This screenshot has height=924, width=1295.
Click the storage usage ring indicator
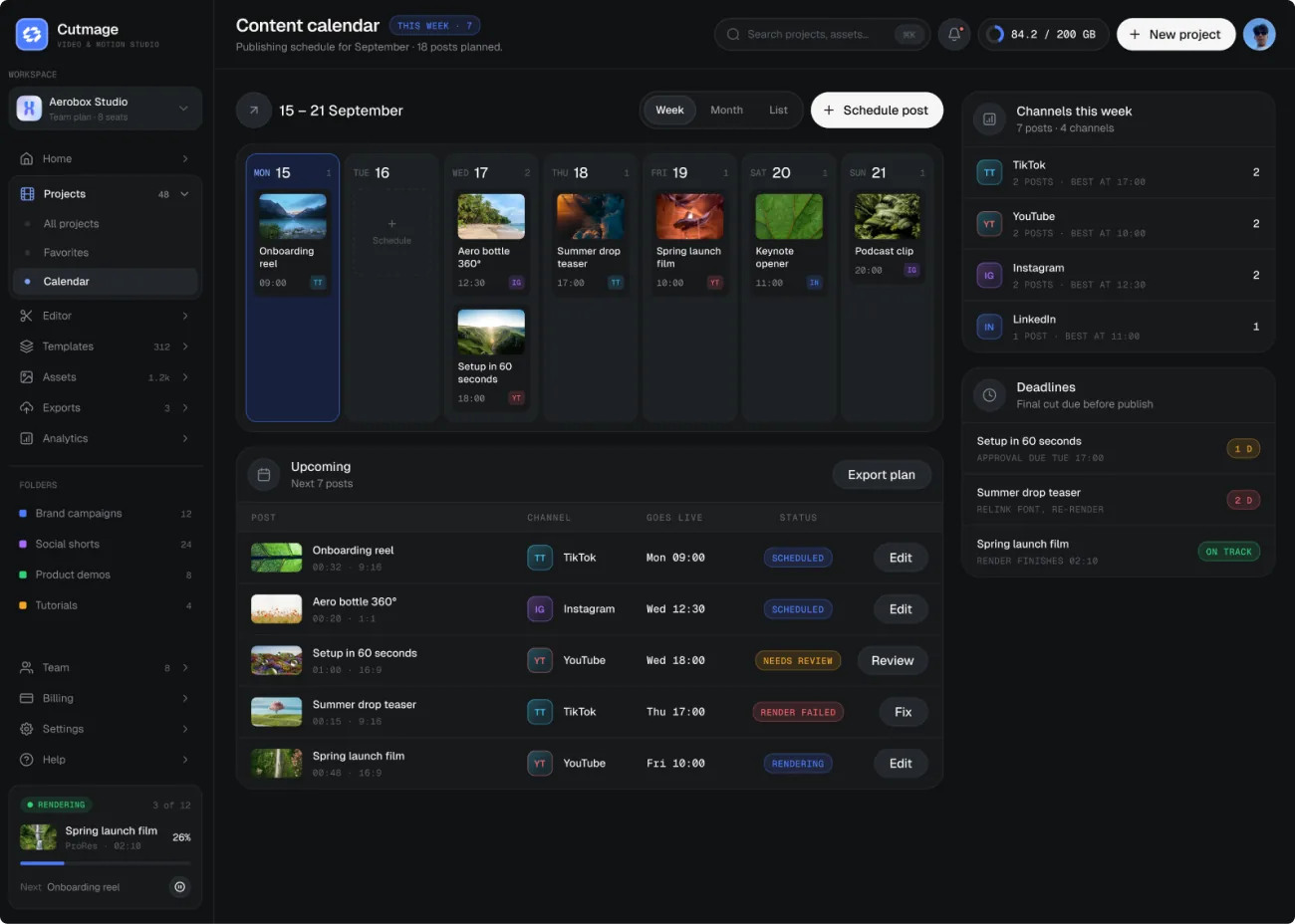[995, 35]
